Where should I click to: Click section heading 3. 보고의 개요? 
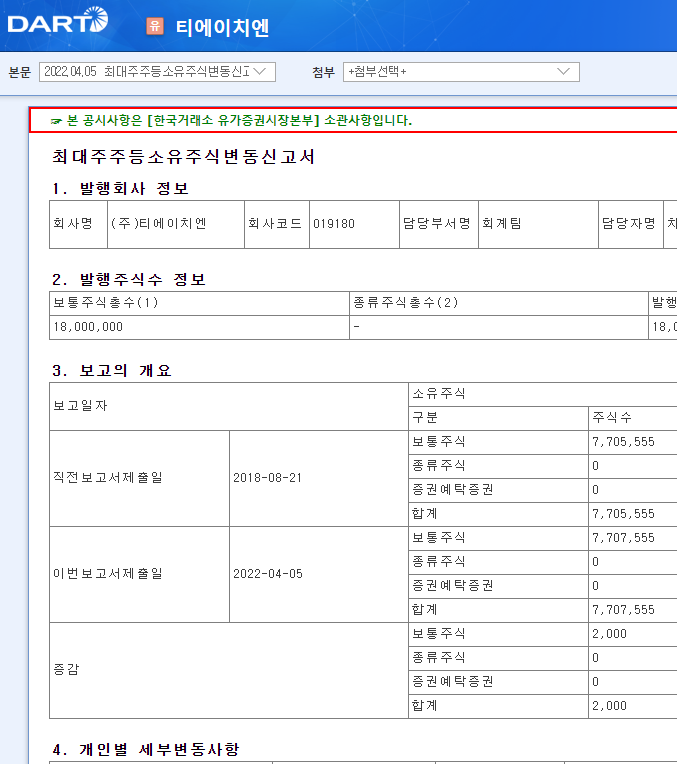[112, 371]
